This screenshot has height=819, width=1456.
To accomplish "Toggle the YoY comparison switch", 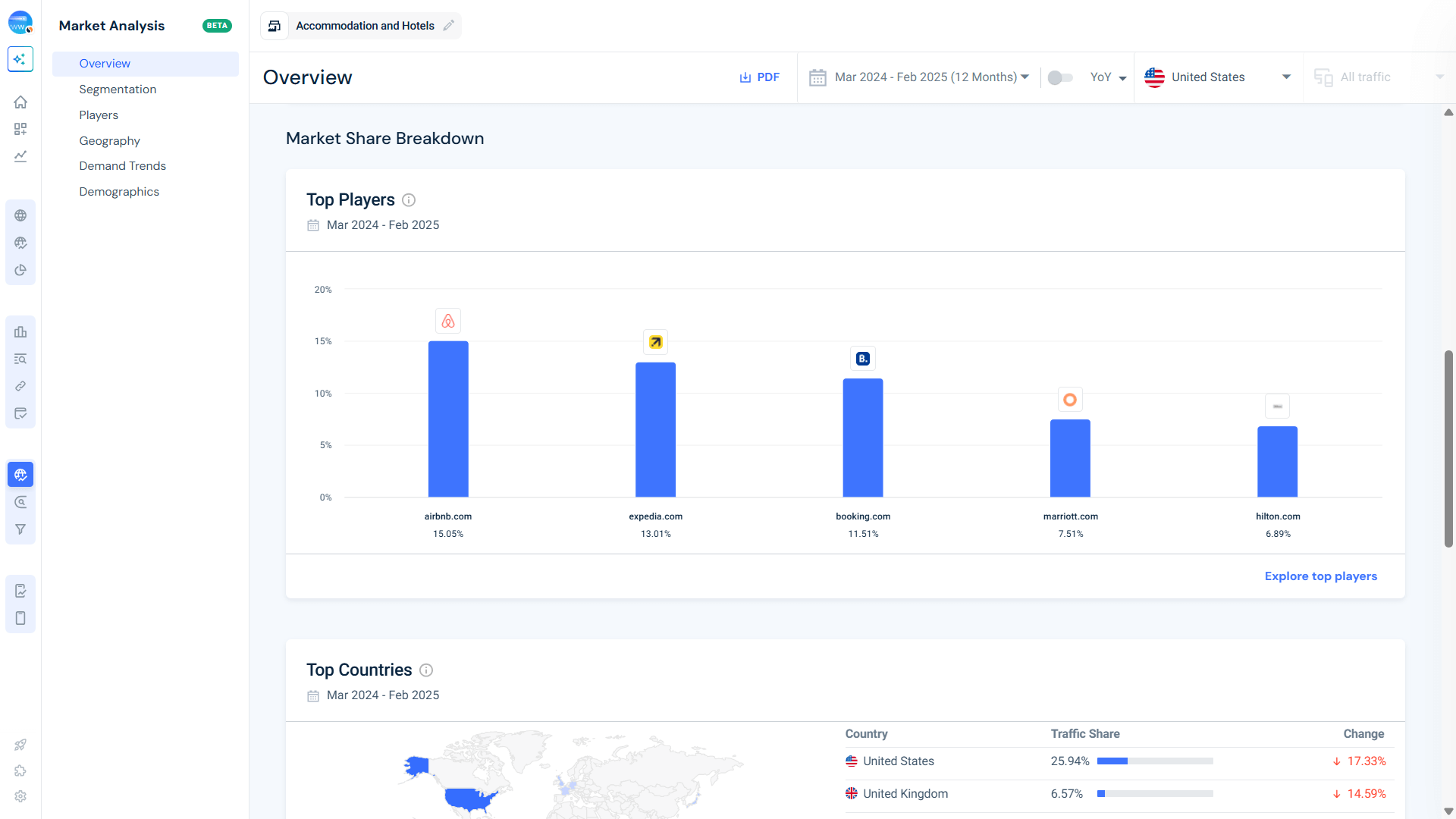I will point(1059,77).
